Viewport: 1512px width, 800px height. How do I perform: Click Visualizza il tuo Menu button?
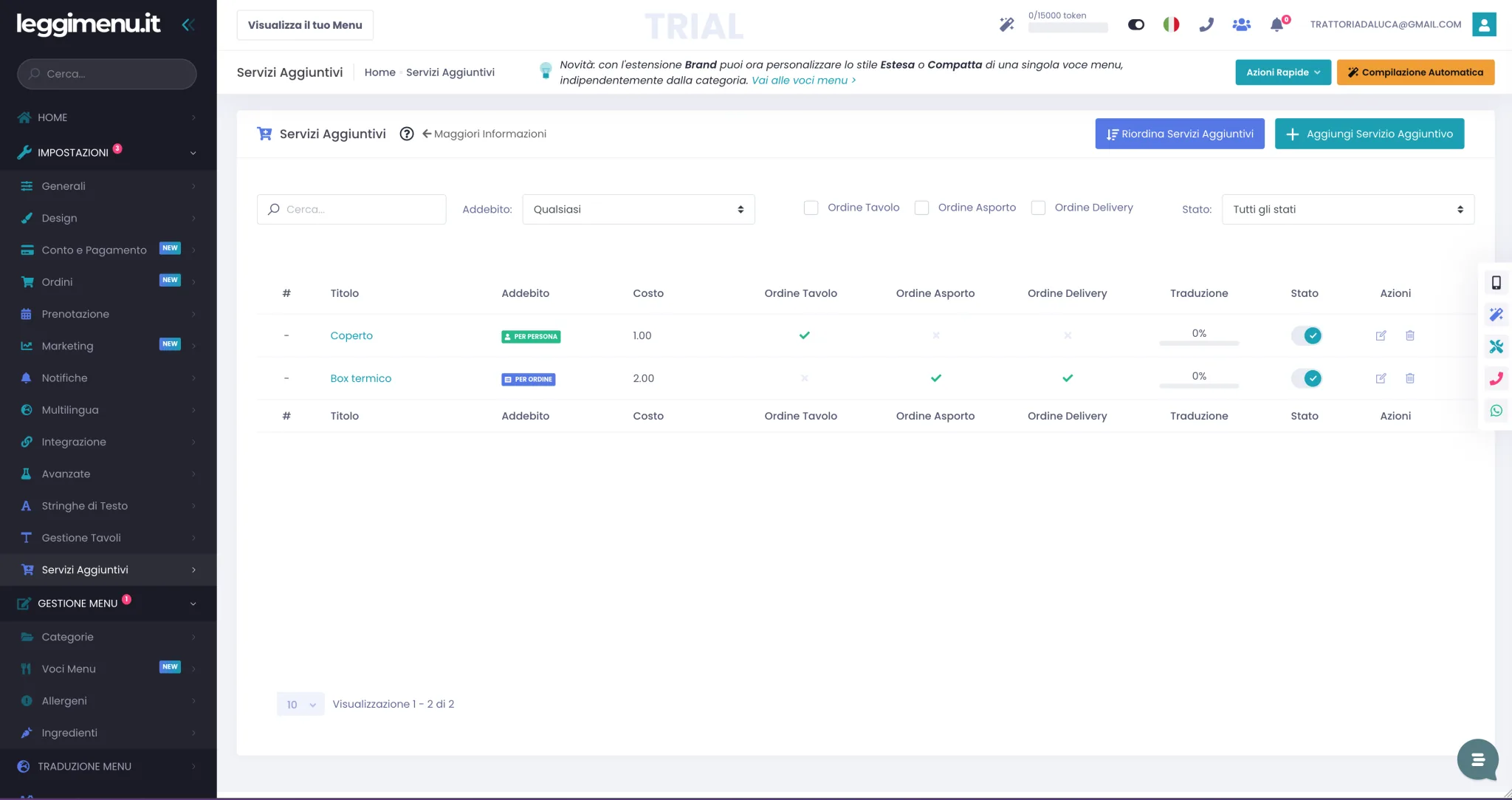[x=305, y=25]
